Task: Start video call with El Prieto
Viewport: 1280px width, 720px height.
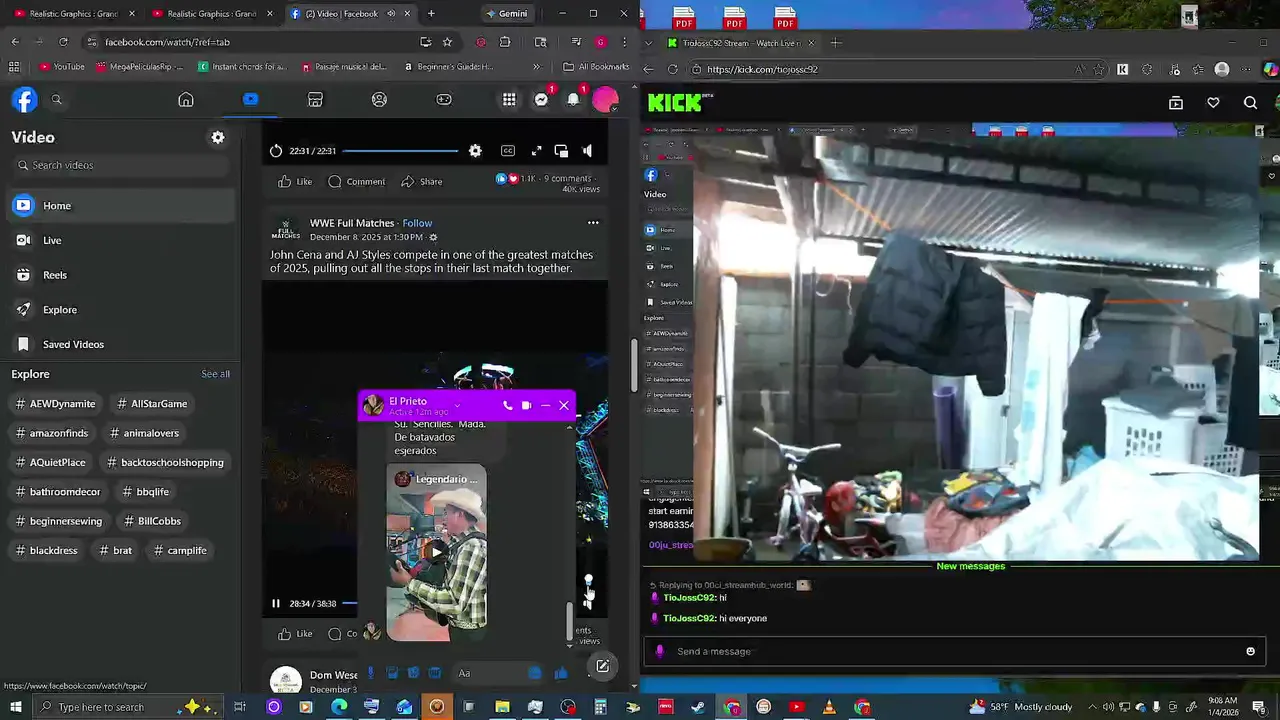Action: pyautogui.click(x=526, y=405)
